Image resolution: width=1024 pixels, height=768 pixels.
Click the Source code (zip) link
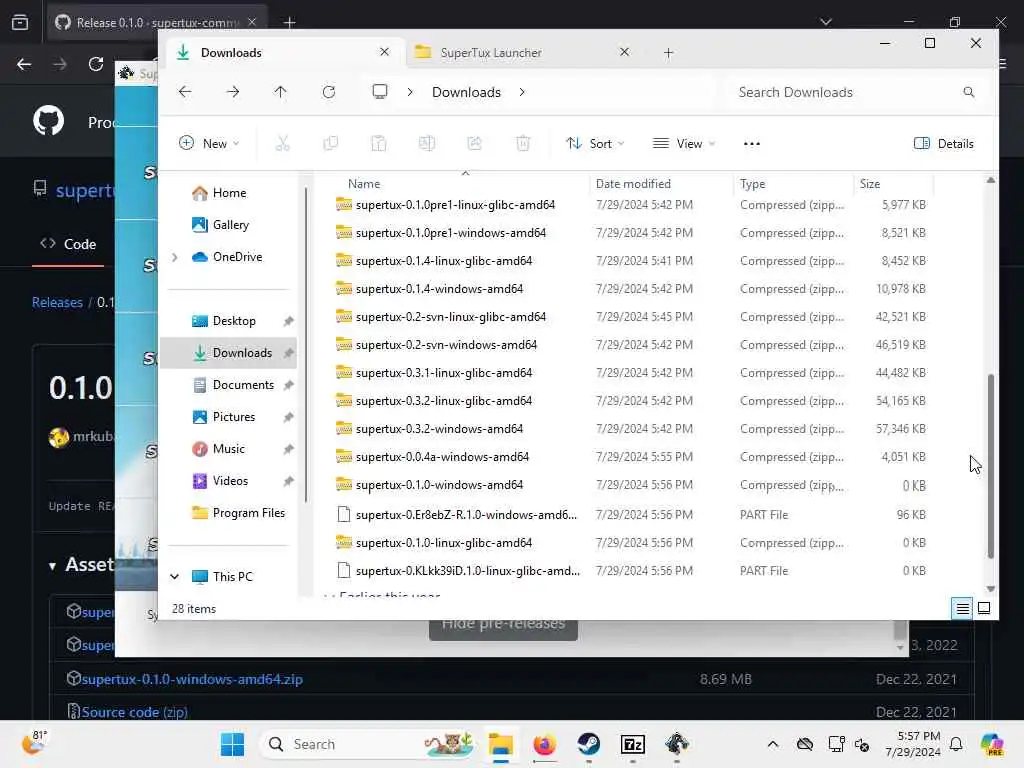135,712
